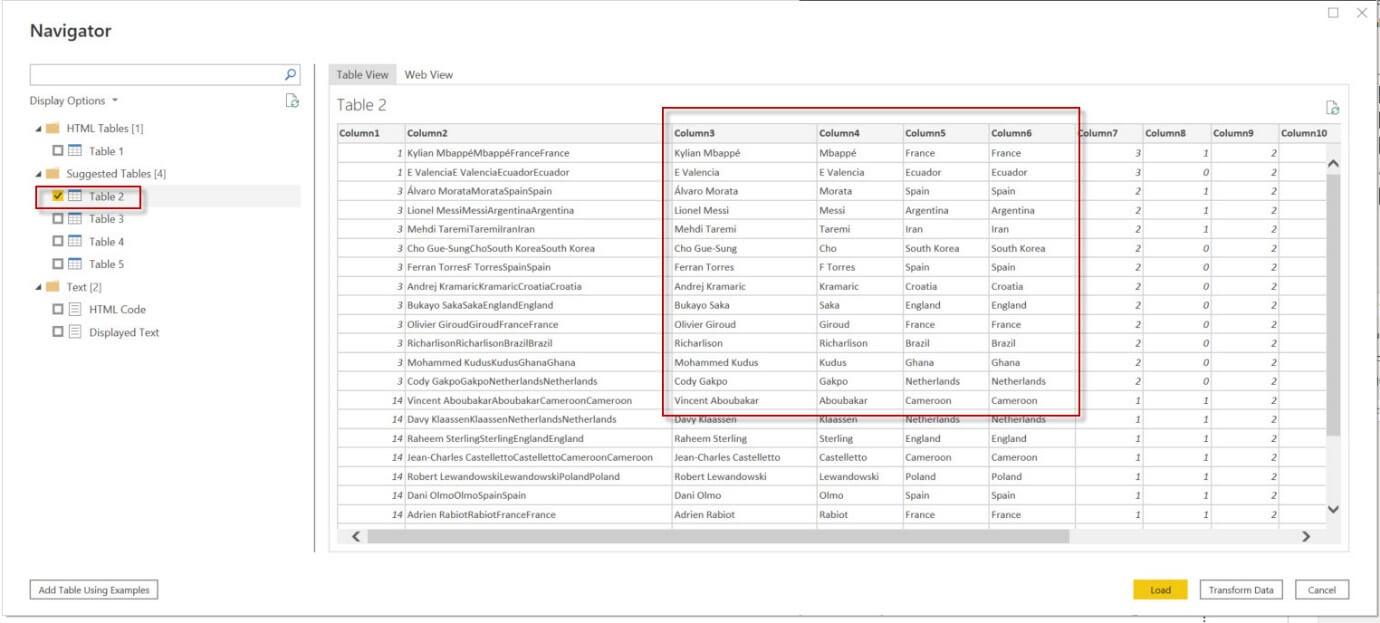Click the Table 5 table icon
The image size is (1380, 623).
click(x=75, y=264)
